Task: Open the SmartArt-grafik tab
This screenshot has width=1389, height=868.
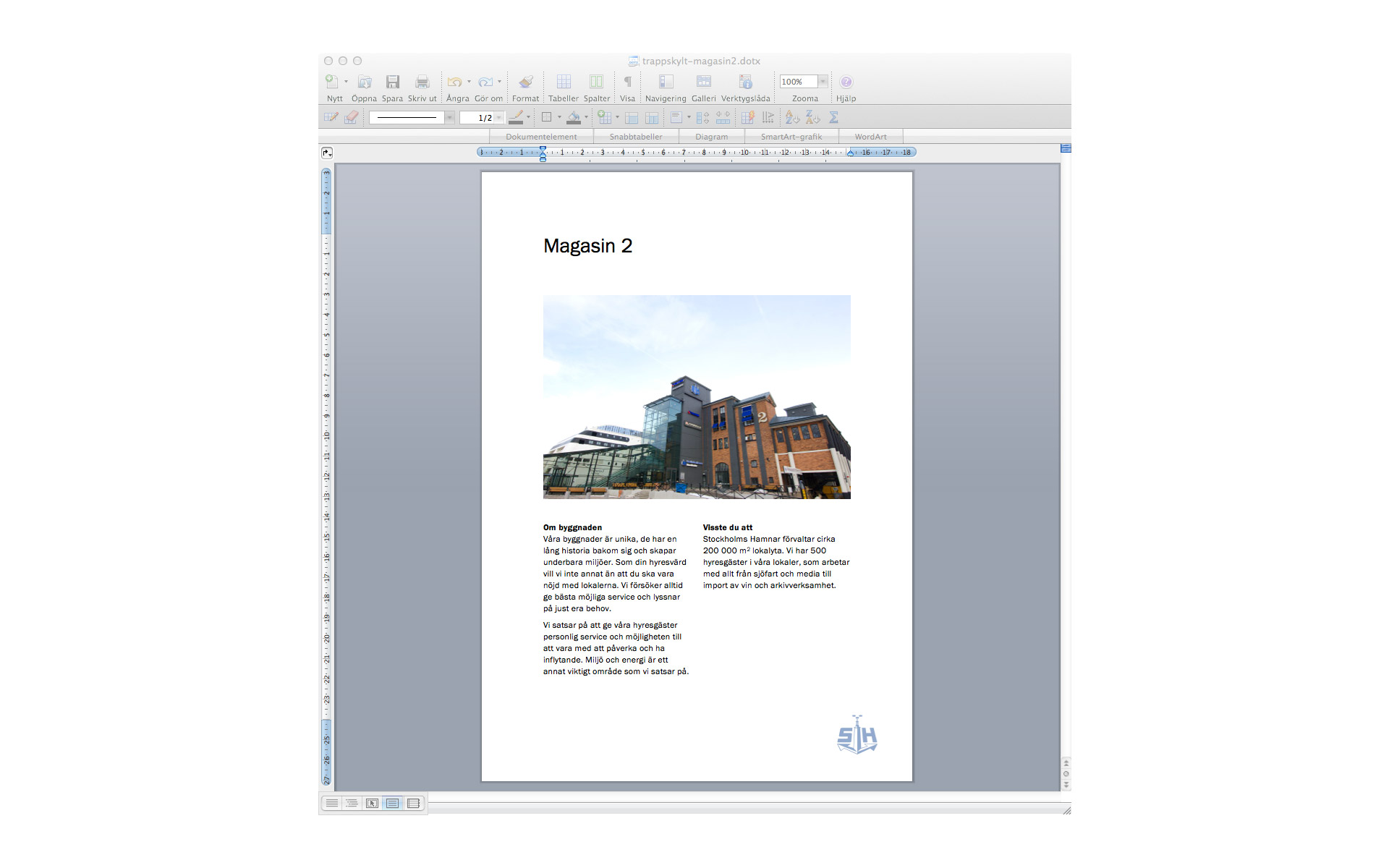Action: [x=791, y=137]
